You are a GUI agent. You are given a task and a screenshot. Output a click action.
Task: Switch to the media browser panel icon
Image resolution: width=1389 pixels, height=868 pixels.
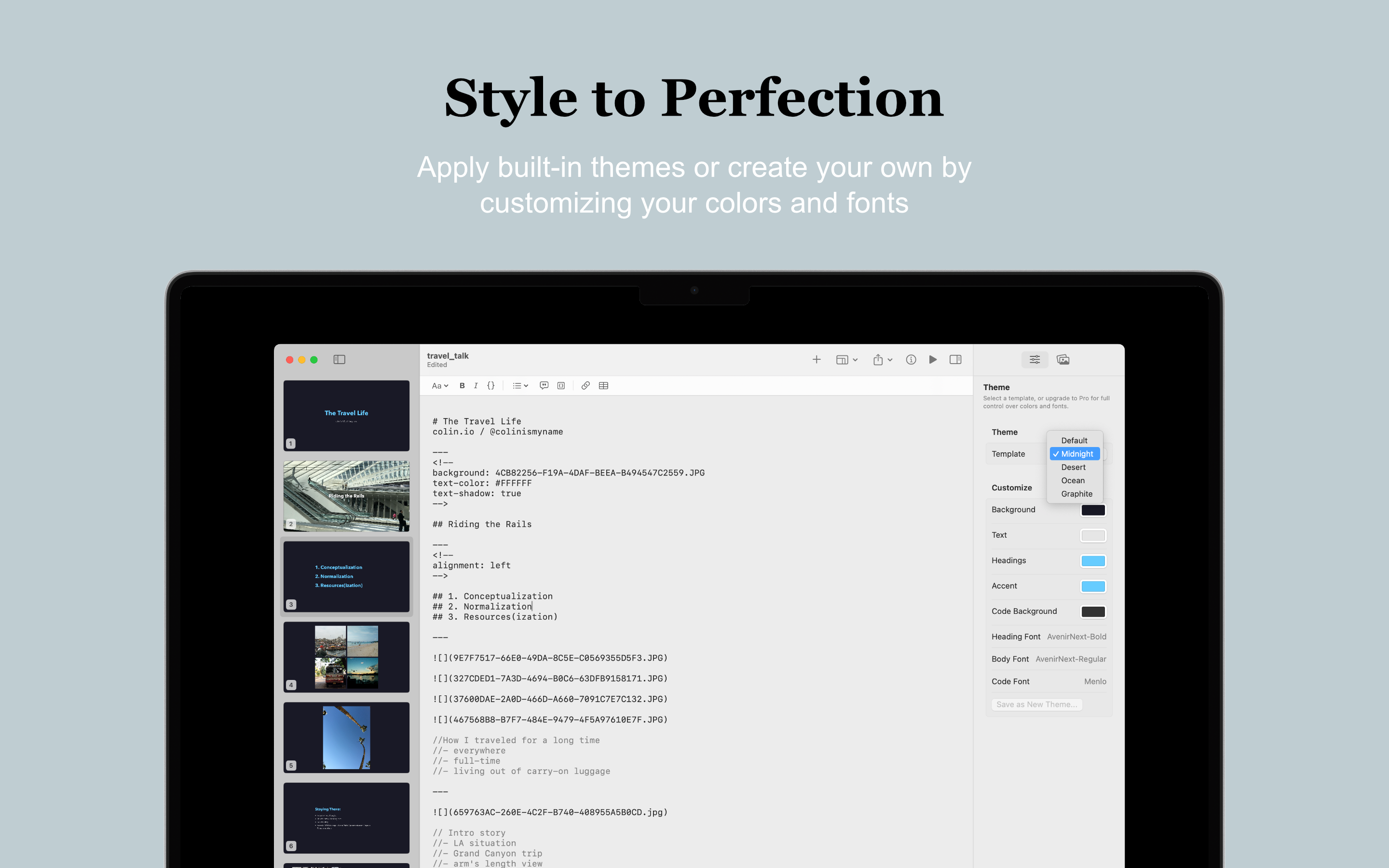pyautogui.click(x=1063, y=359)
